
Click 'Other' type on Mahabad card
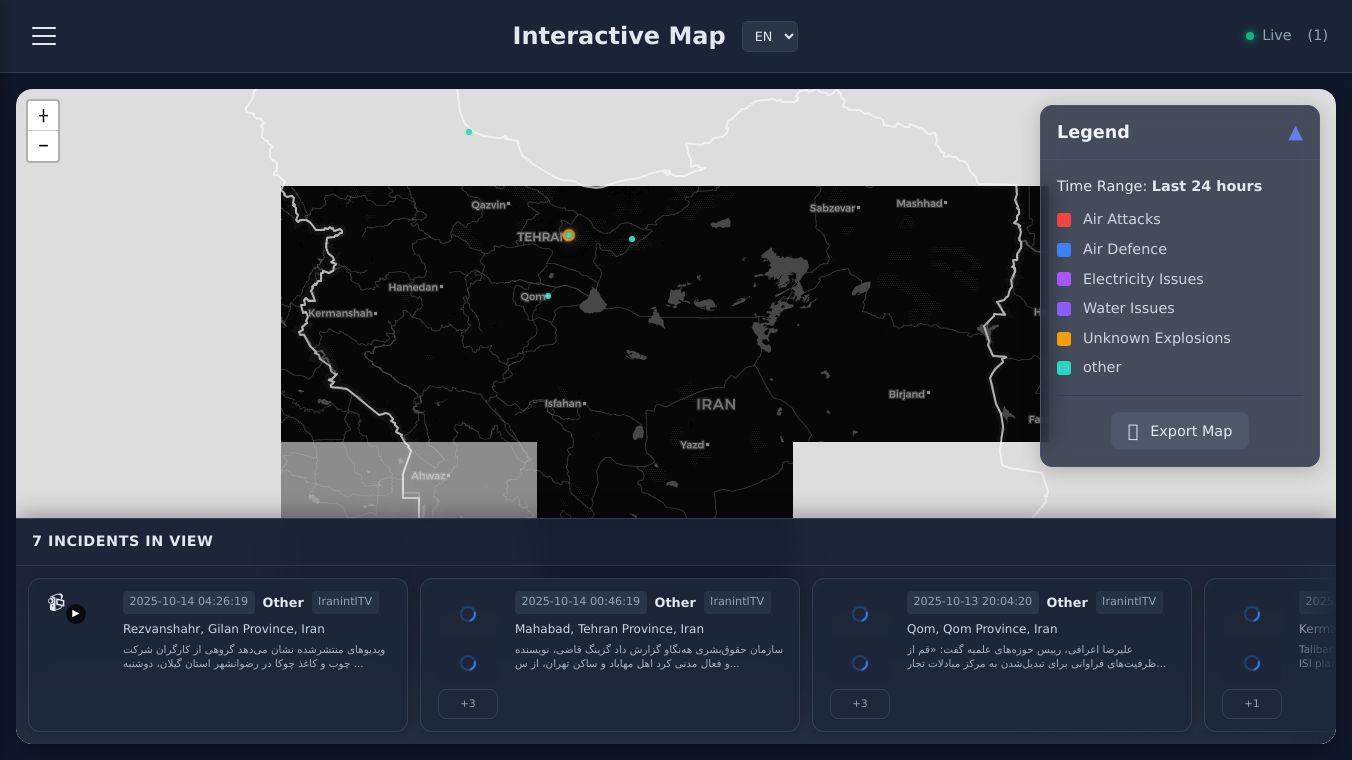point(675,602)
